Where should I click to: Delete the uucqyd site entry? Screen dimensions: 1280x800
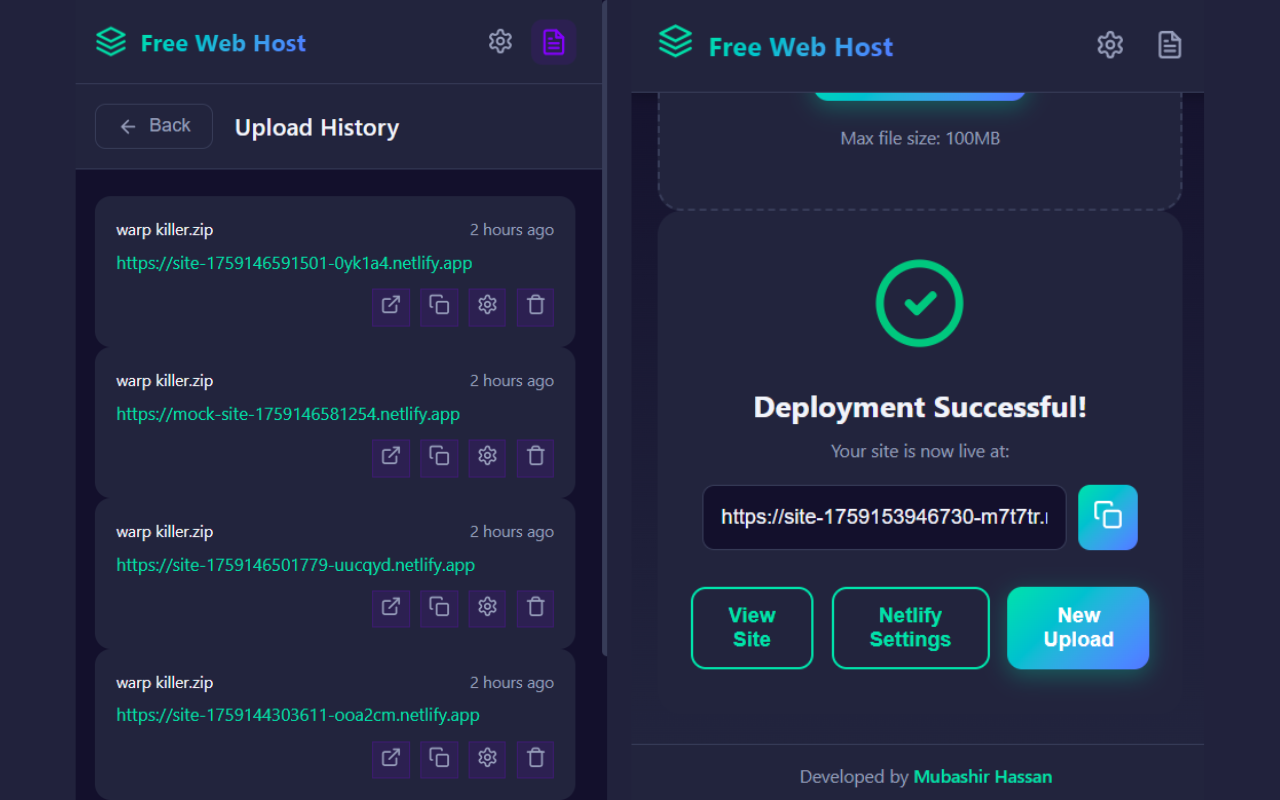[535, 607]
